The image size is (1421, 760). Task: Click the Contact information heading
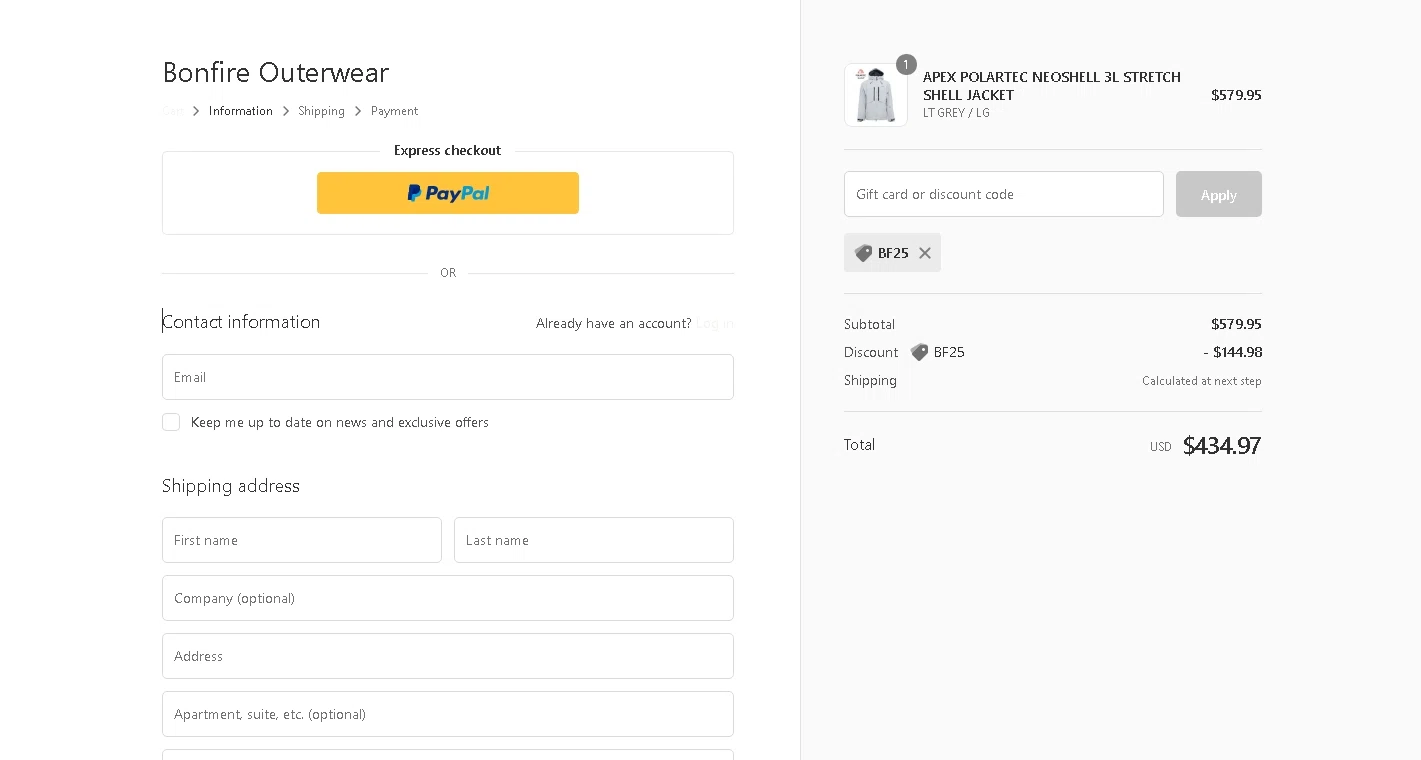tap(241, 322)
